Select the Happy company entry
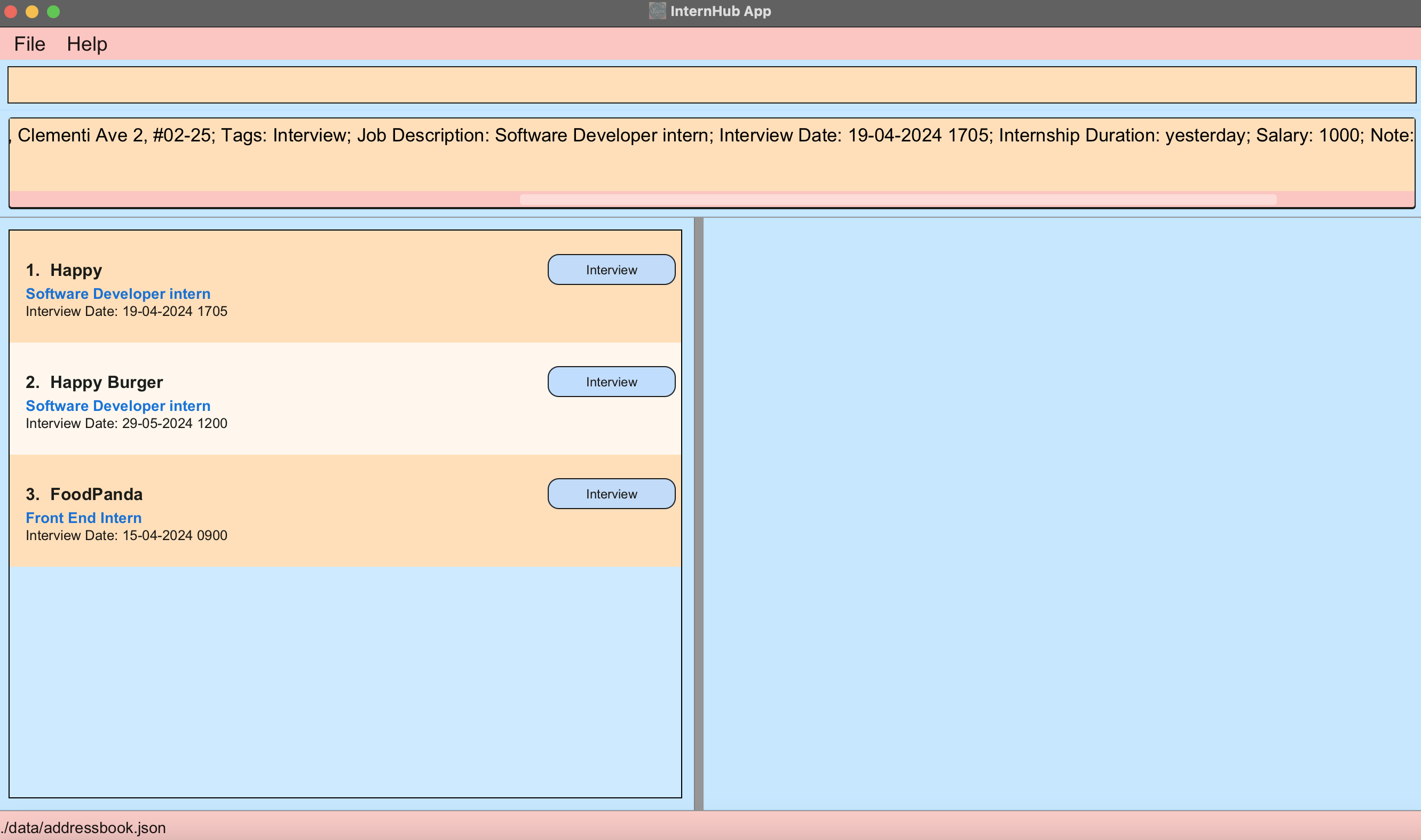 [x=76, y=270]
